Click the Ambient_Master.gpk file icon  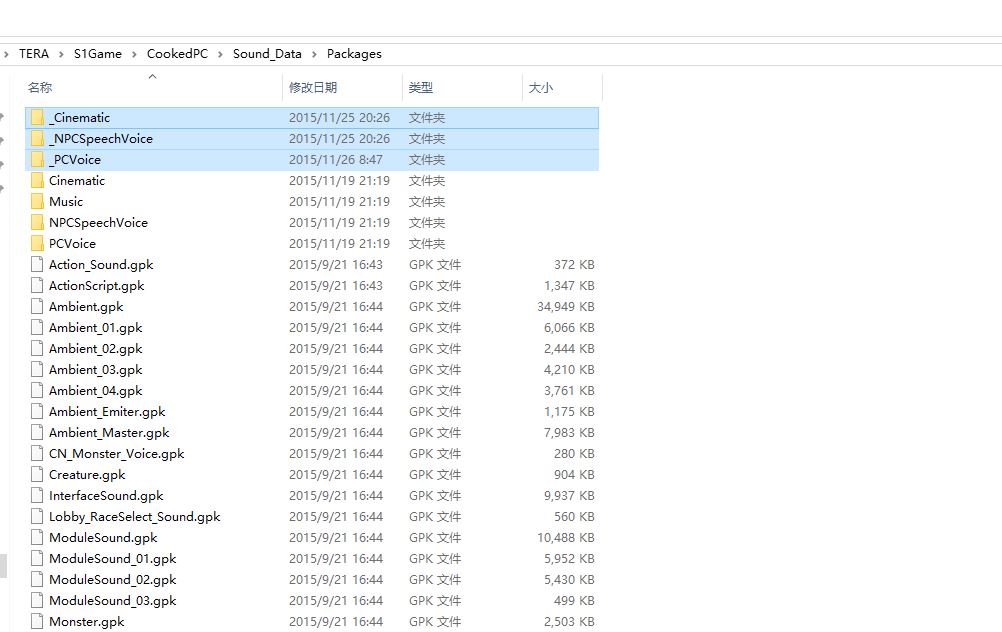(x=37, y=433)
